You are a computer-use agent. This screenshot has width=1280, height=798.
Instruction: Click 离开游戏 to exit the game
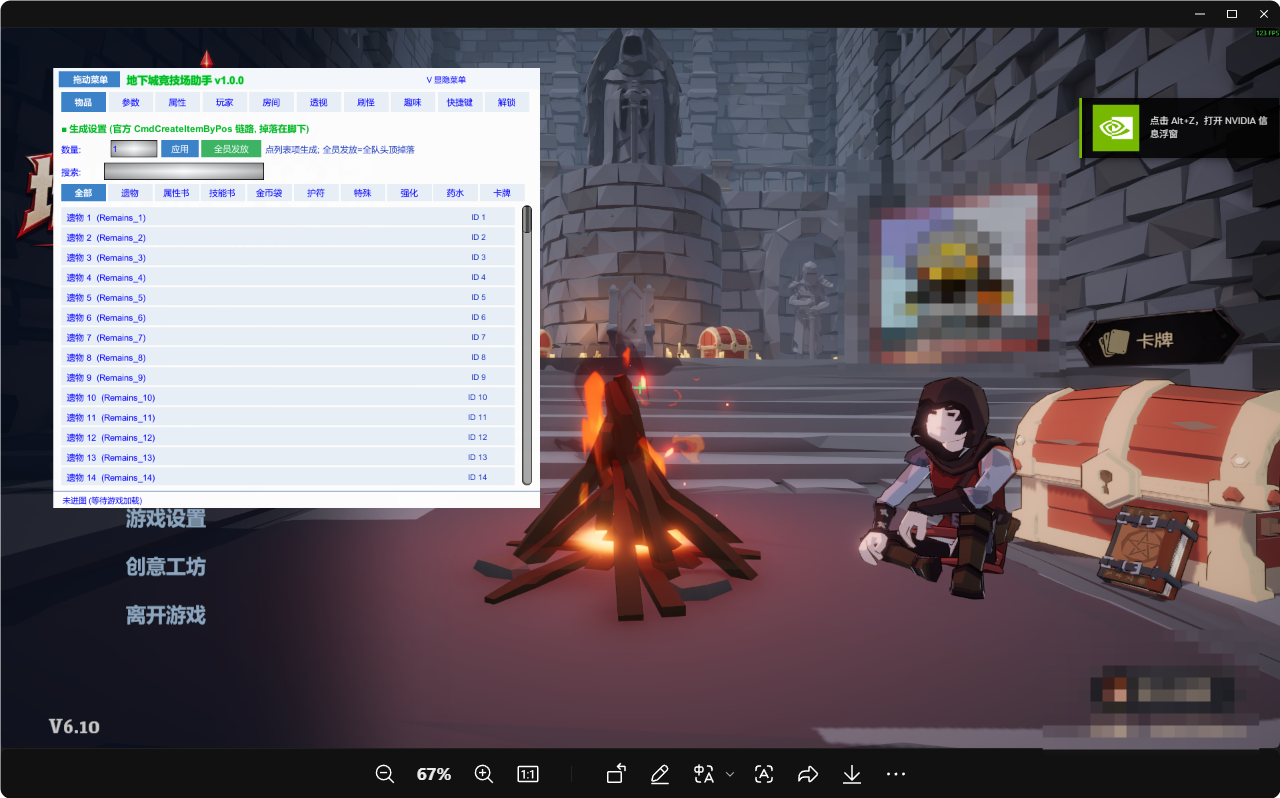166,615
